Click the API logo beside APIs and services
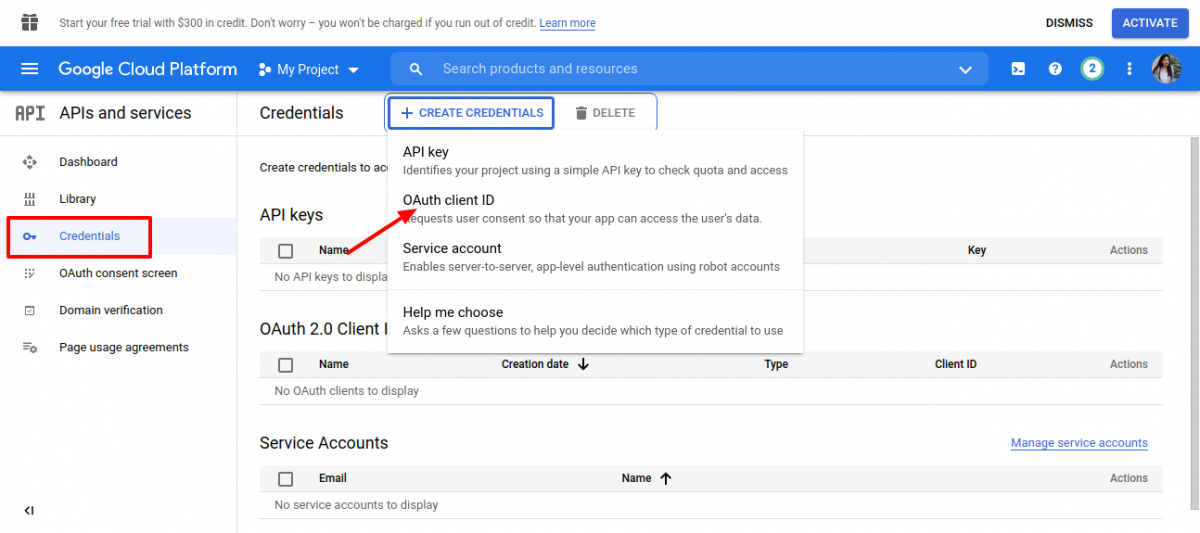 click(x=30, y=113)
